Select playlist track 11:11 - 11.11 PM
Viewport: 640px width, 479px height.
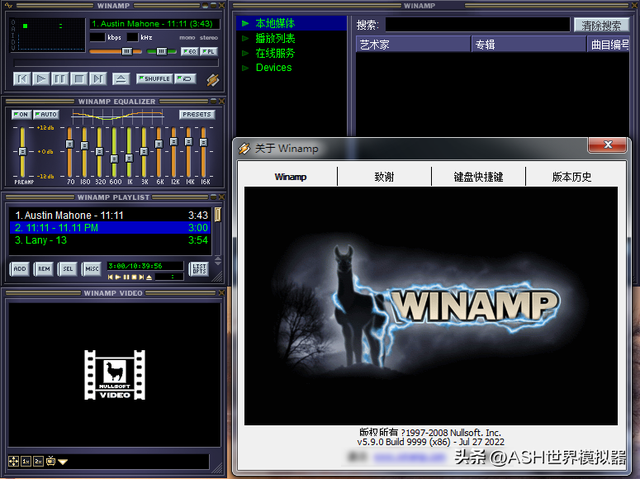[x=110, y=228]
